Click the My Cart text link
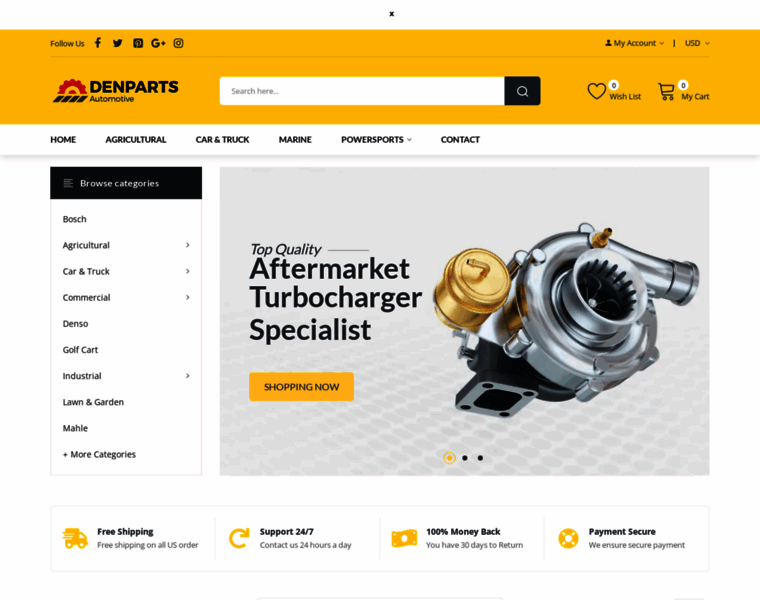 tap(695, 96)
